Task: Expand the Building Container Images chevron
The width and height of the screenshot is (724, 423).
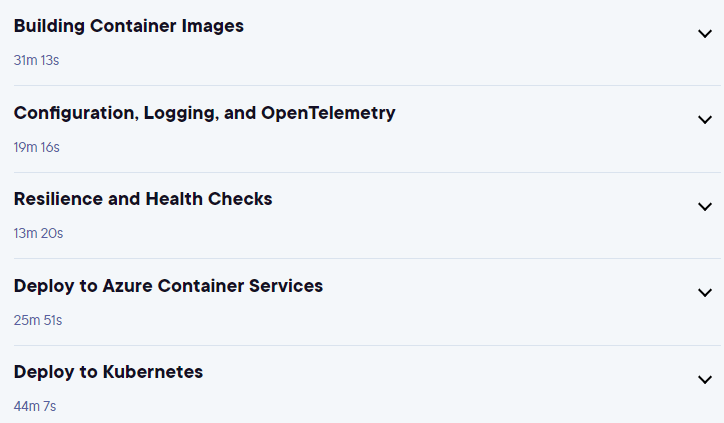Action: (x=705, y=34)
